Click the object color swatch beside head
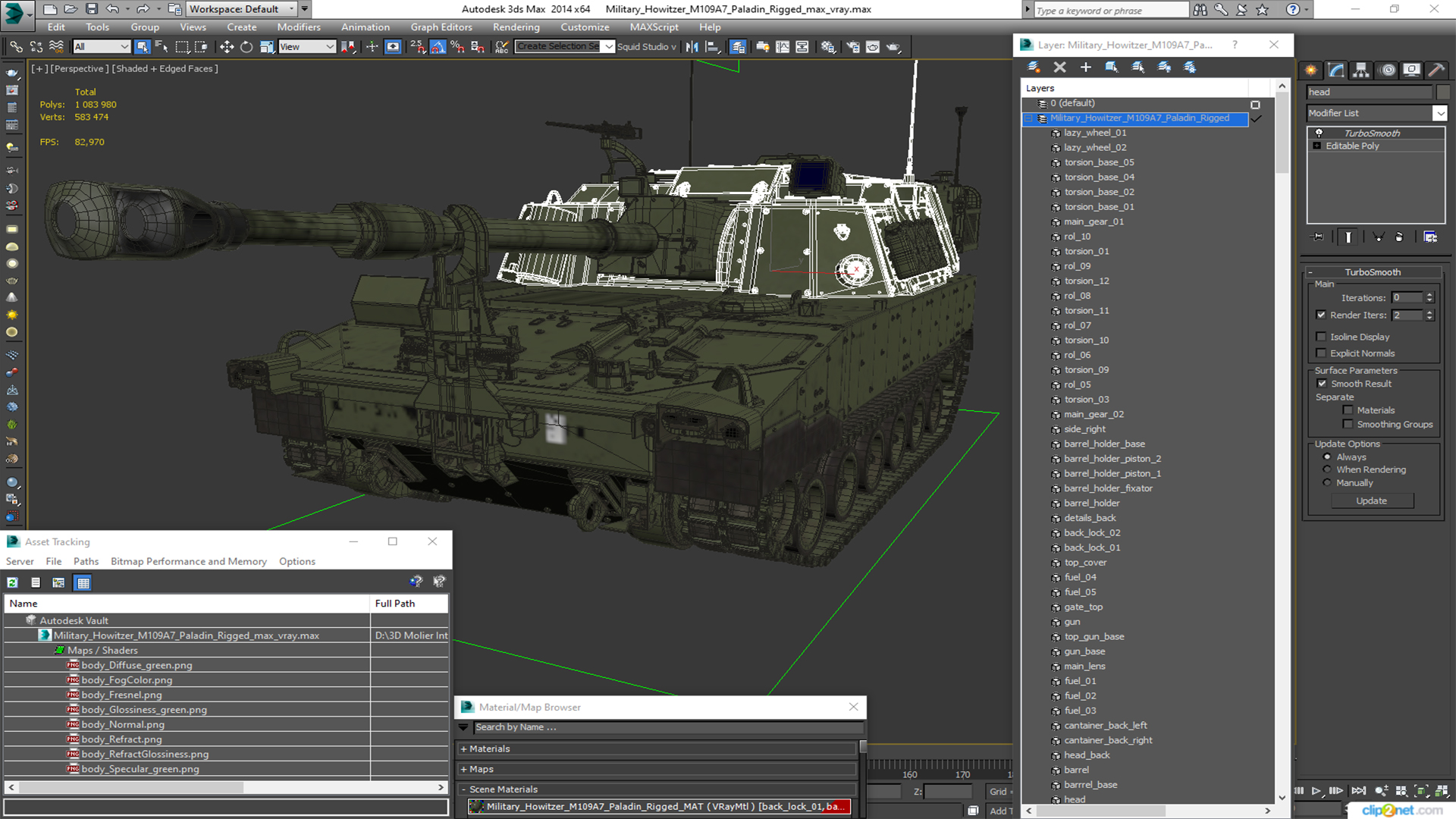Screen dimensions: 1456x819 (1442, 93)
